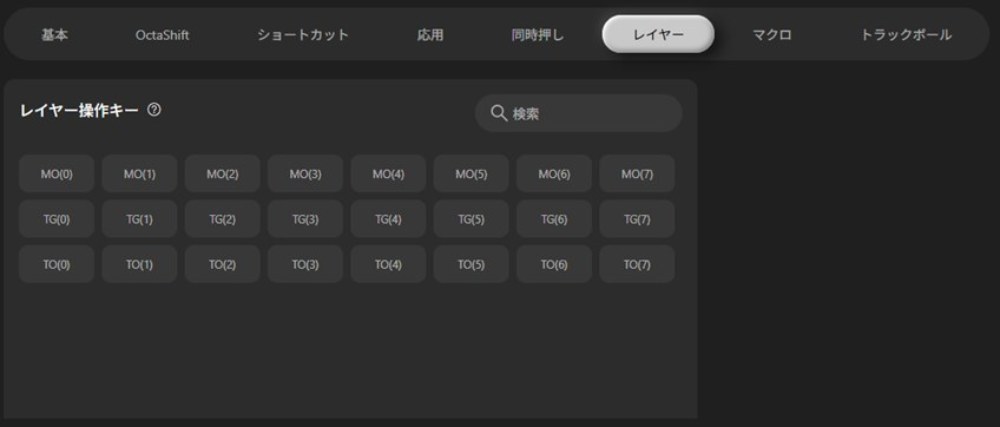This screenshot has width=1000, height=427.
Task: Choose the MO(5) key
Action: click(471, 173)
